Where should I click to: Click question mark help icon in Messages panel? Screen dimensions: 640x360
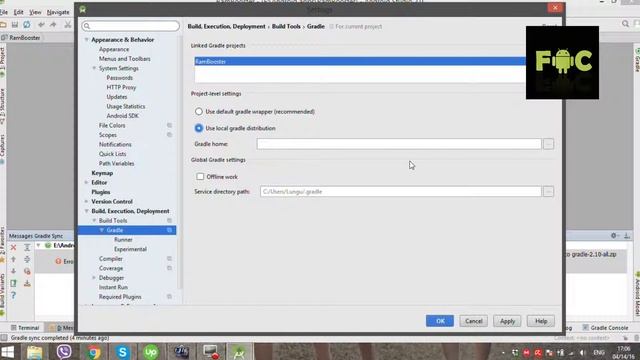click(x=13, y=295)
